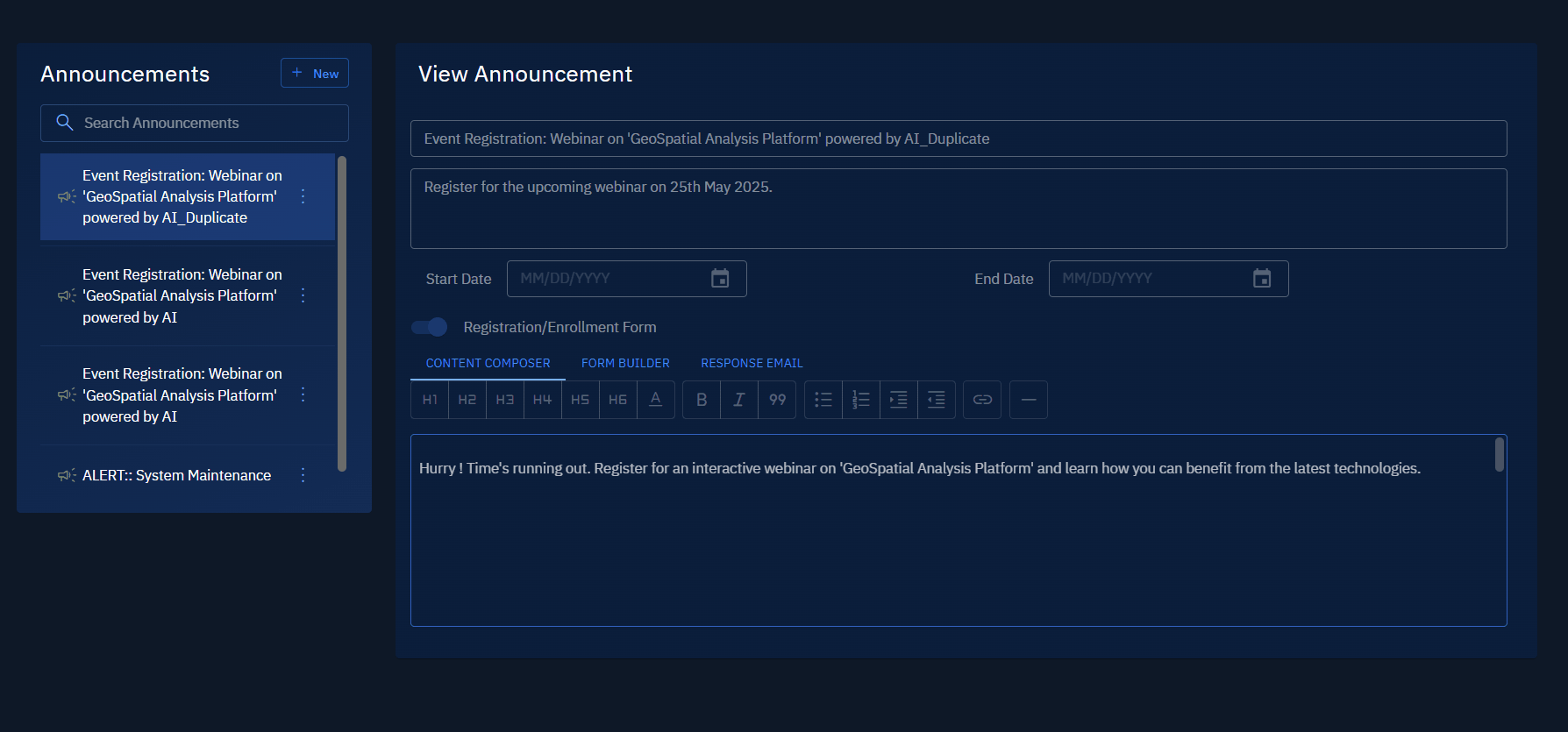
Task: Apply Heading 1 formatting
Action: 430,400
